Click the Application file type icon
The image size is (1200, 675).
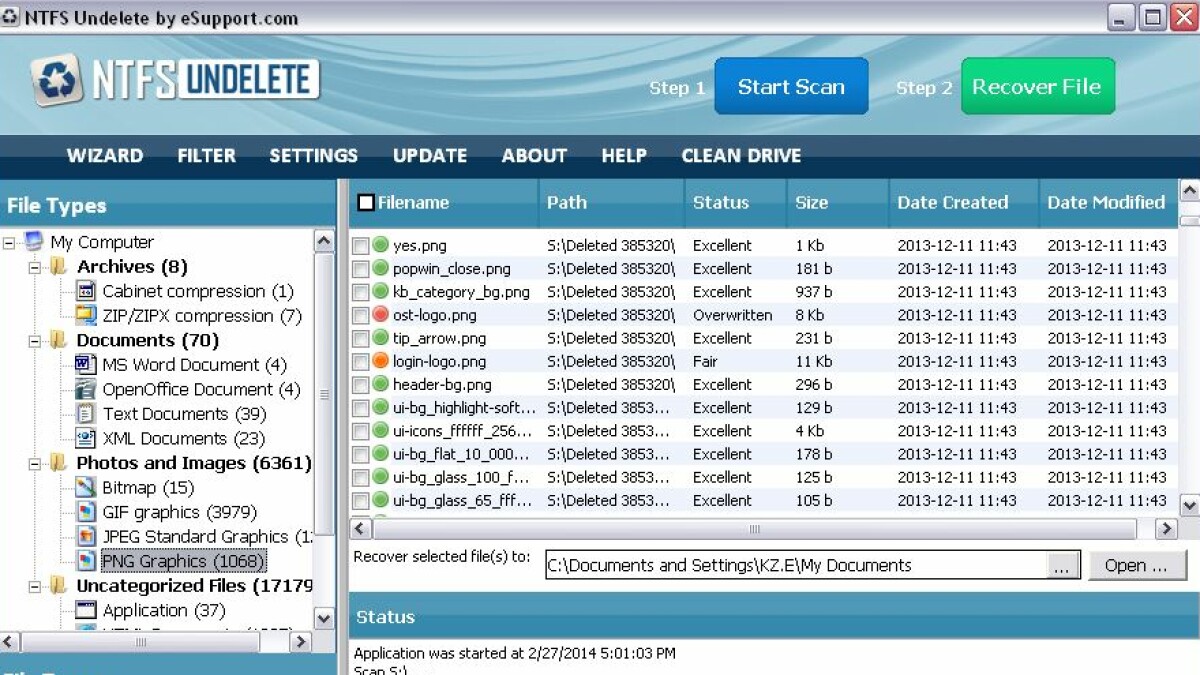[x=86, y=610]
